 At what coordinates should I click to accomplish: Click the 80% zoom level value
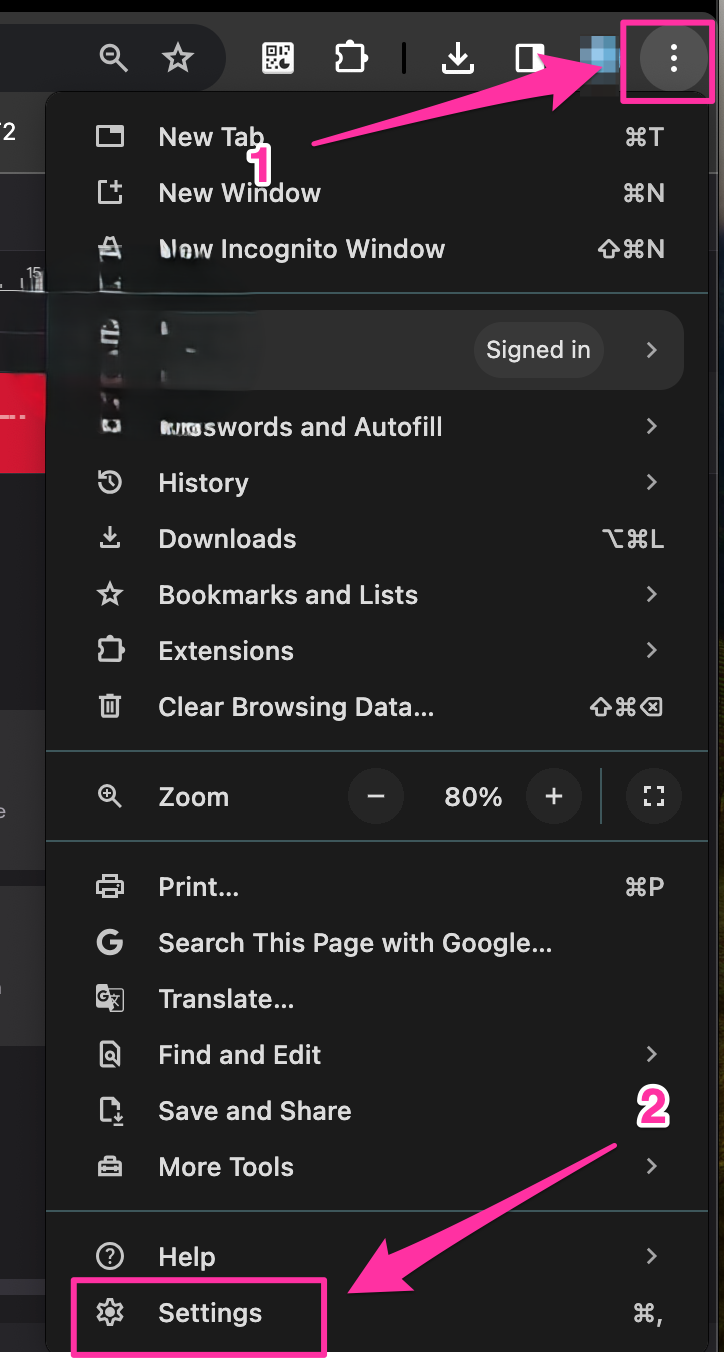pos(473,797)
